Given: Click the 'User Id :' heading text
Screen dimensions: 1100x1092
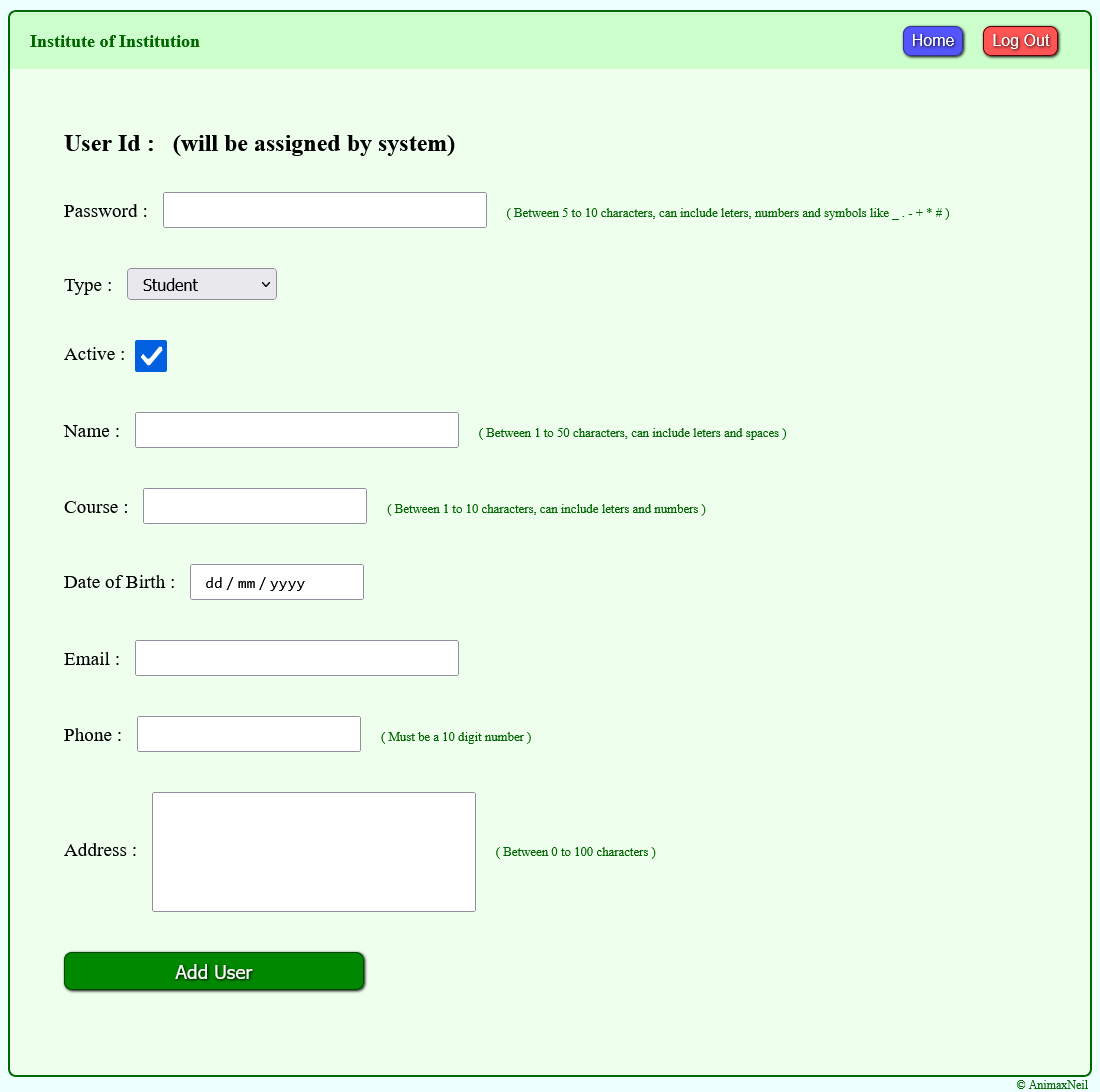Looking at the screenshot, I should coord(109,143).
